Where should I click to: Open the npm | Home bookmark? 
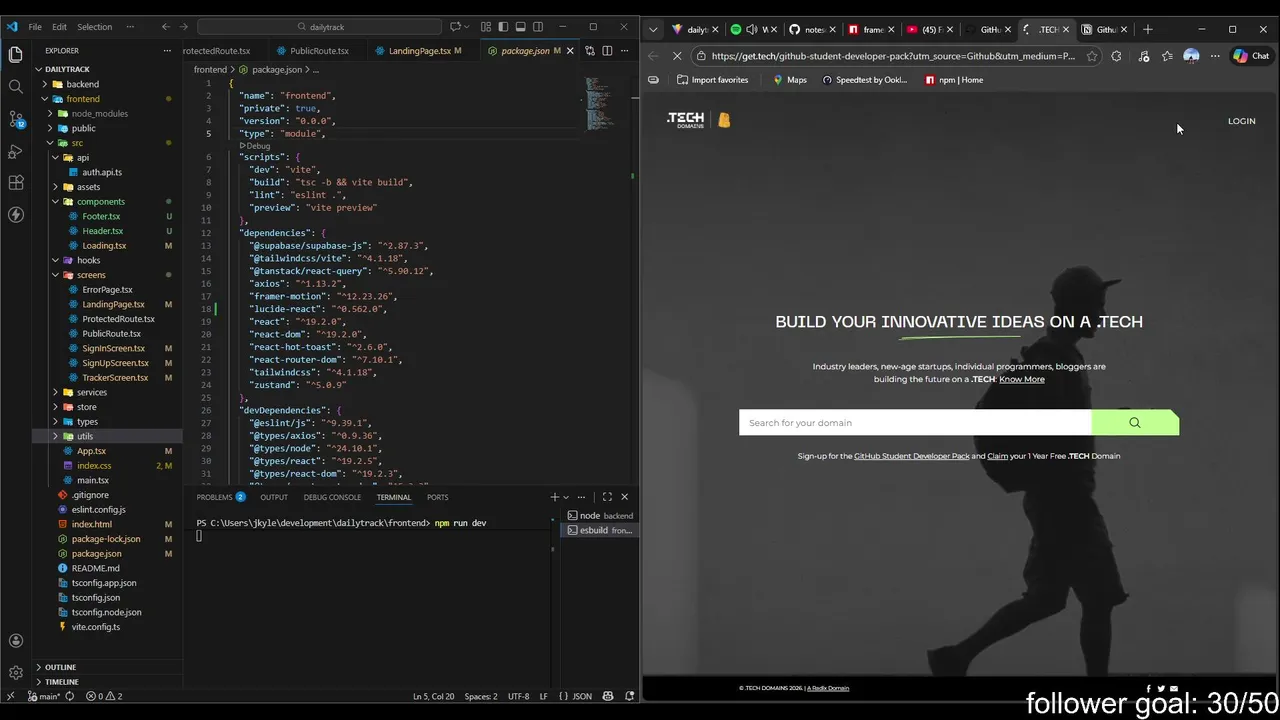[x=954, y=80]
